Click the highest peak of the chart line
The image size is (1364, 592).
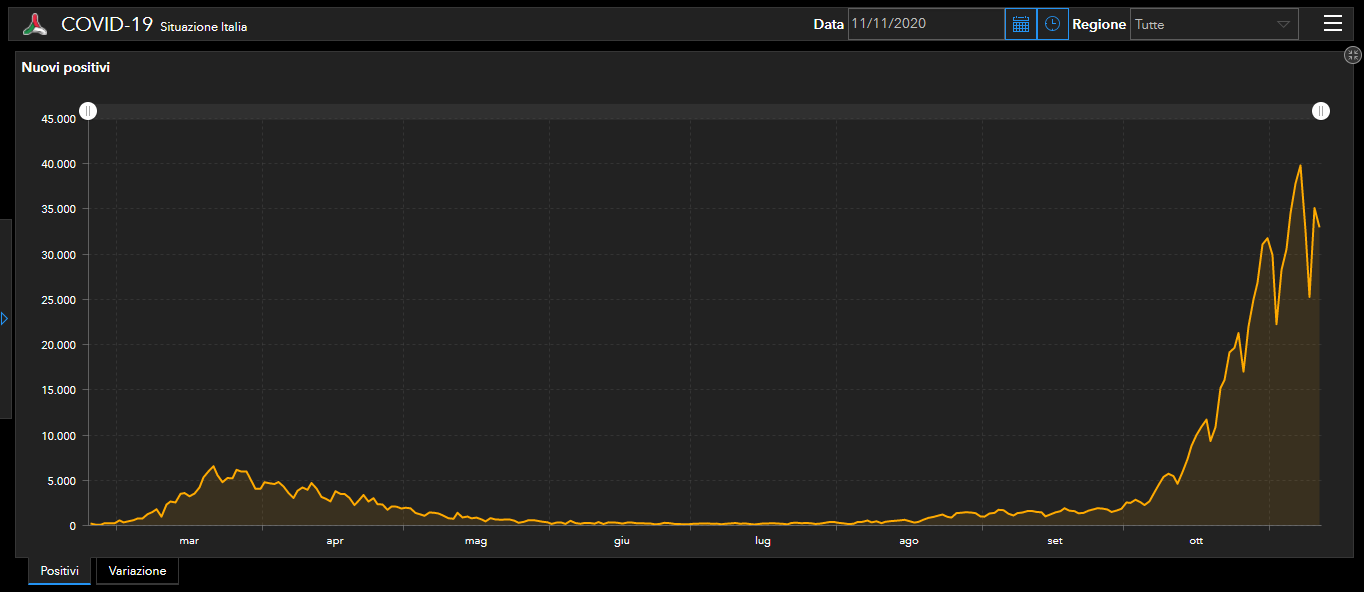click(1300, 165)
